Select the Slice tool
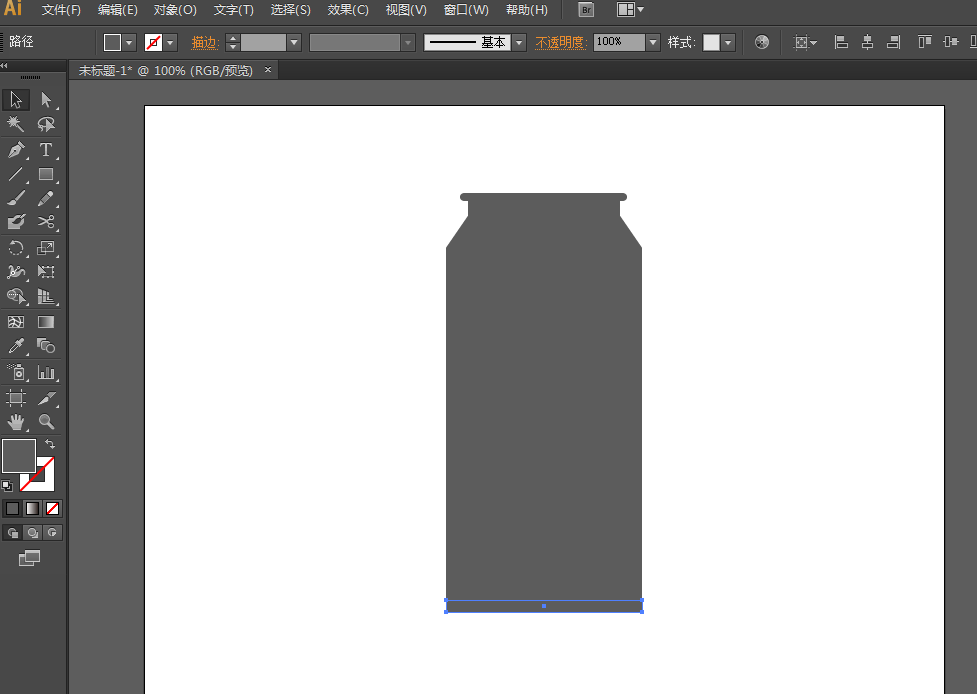 [46, 397]
